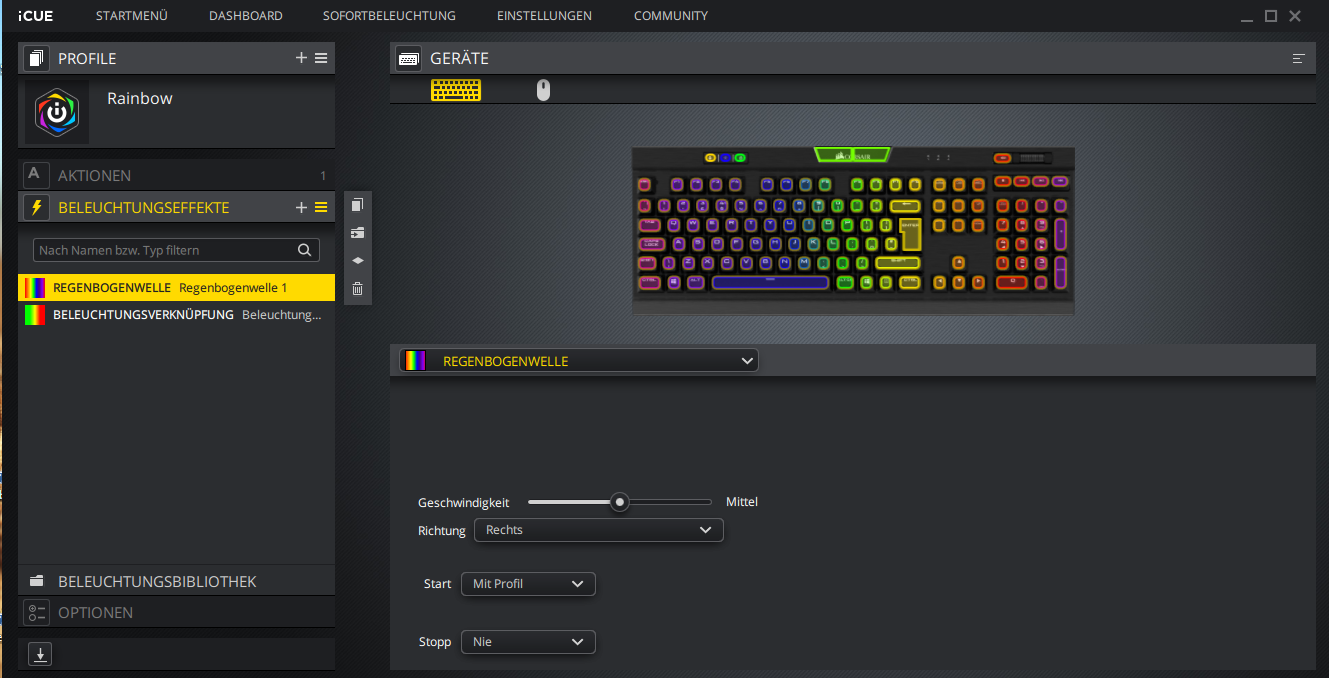1329x678 pixels.
Task: Click the magnifier icon in filter field
Action: point(305,250)
